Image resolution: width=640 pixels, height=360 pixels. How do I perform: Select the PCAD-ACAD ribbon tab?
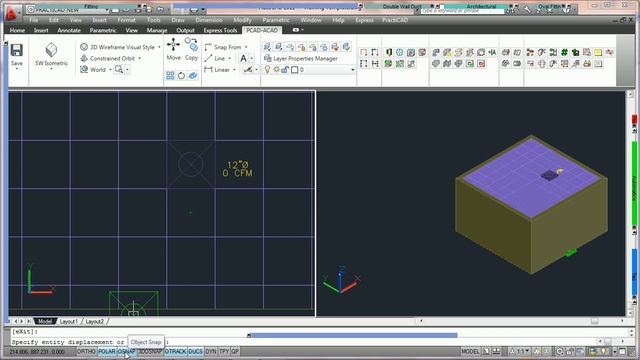coord(262,30)
